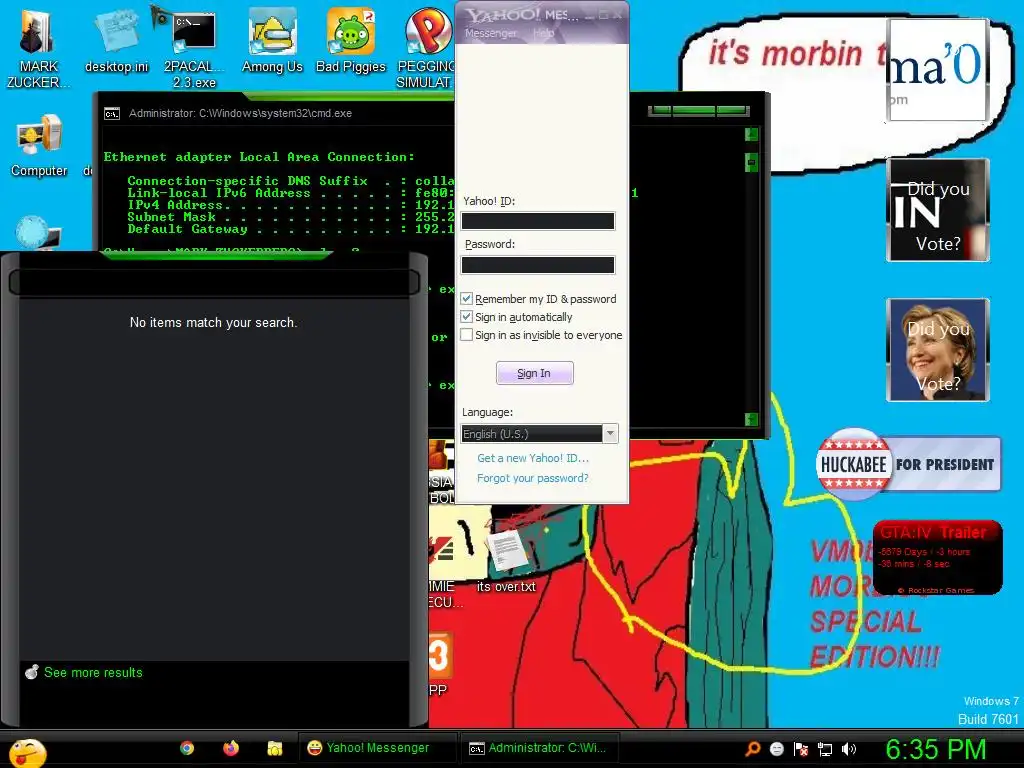This screenshot has width=1024, height=768.
Task: Click the GTA:IV Trailer countdown gadget
Action: [937, 557]
